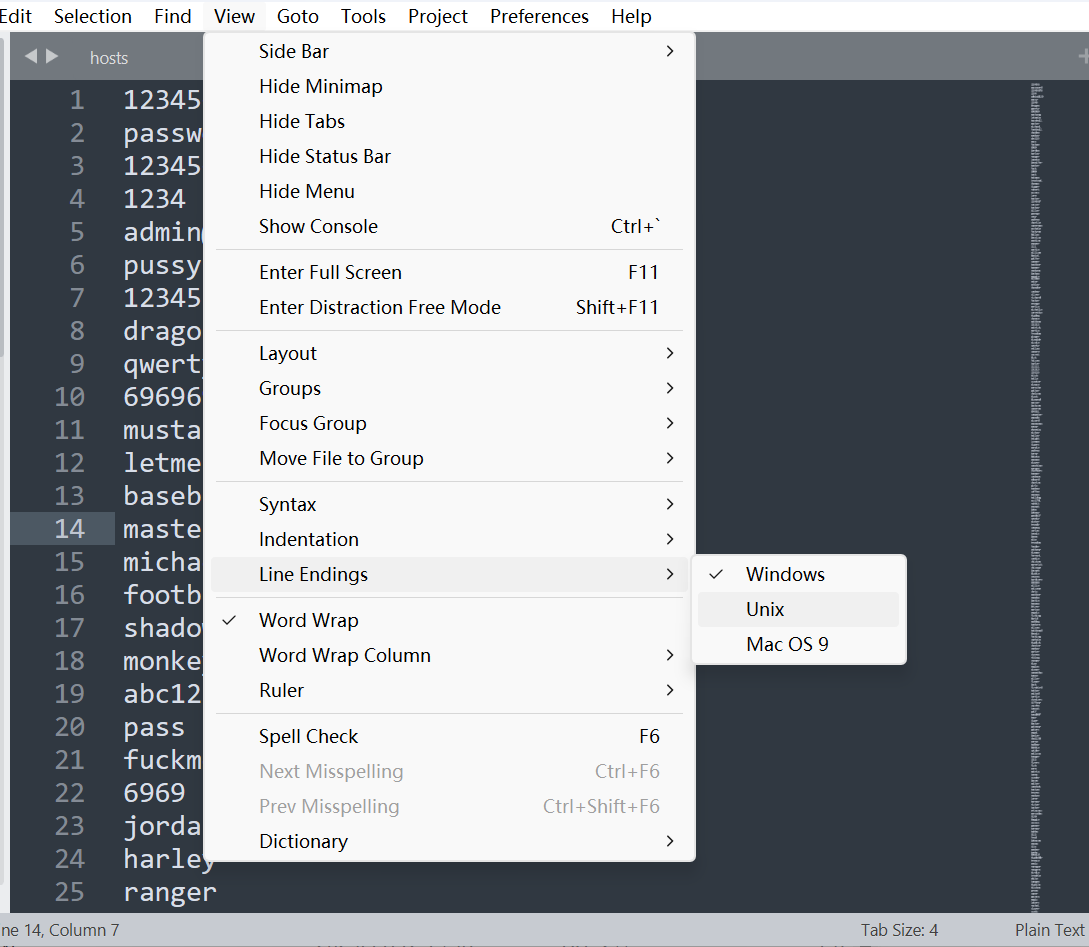Click Plain Text syntax in status bar
This screenshot has height=947, width=1089.
pos(1049,930)
